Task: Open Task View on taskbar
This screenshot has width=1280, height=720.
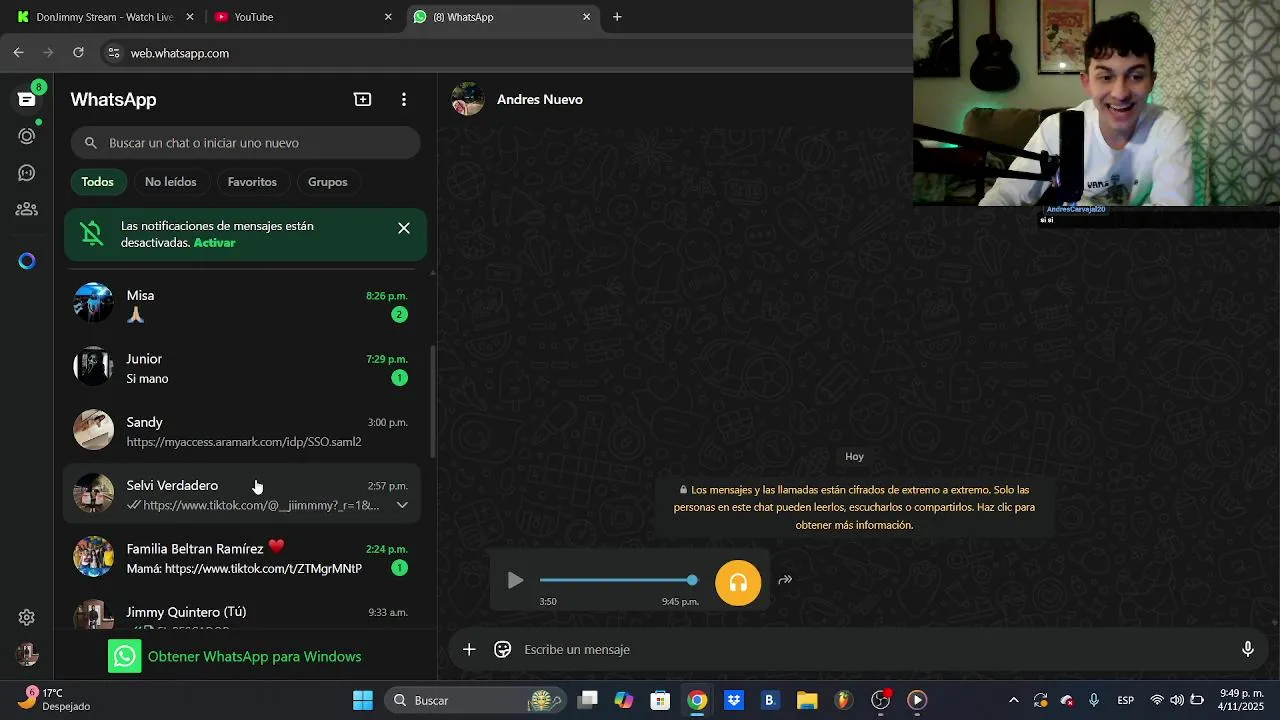Action: [x=588, y=700]
